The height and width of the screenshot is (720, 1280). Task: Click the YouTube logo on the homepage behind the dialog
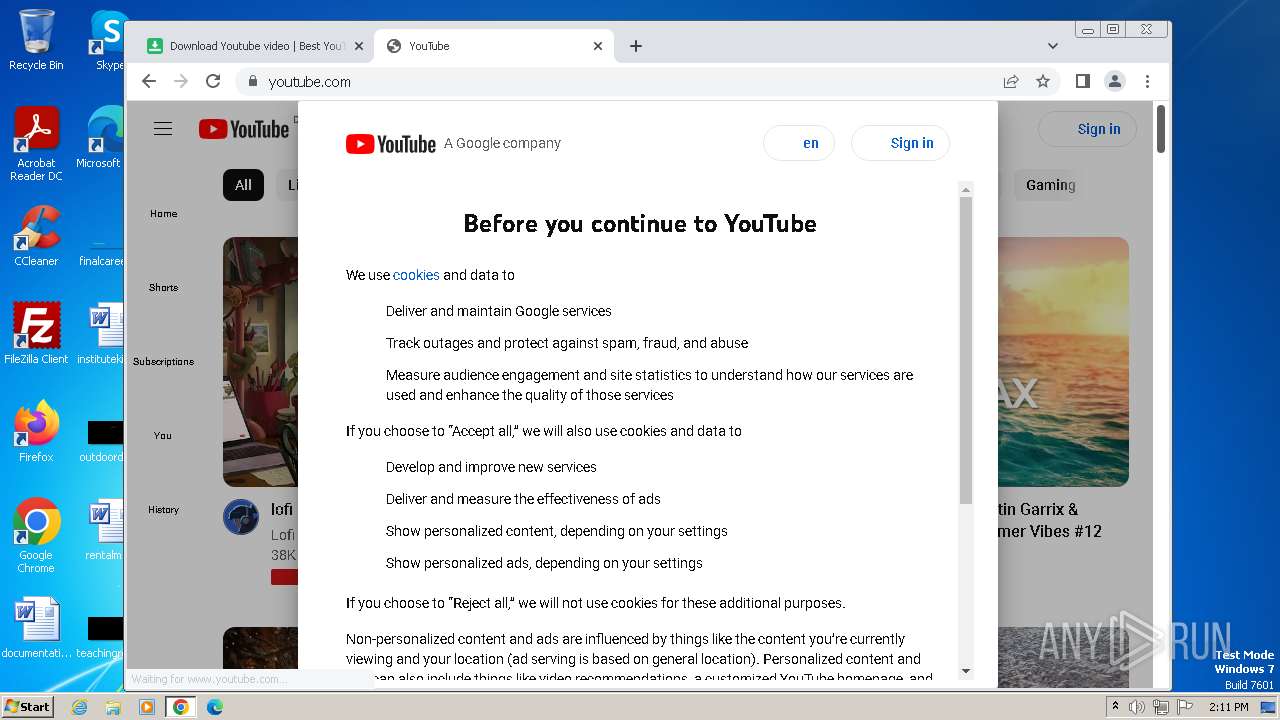tap(244, 129)
